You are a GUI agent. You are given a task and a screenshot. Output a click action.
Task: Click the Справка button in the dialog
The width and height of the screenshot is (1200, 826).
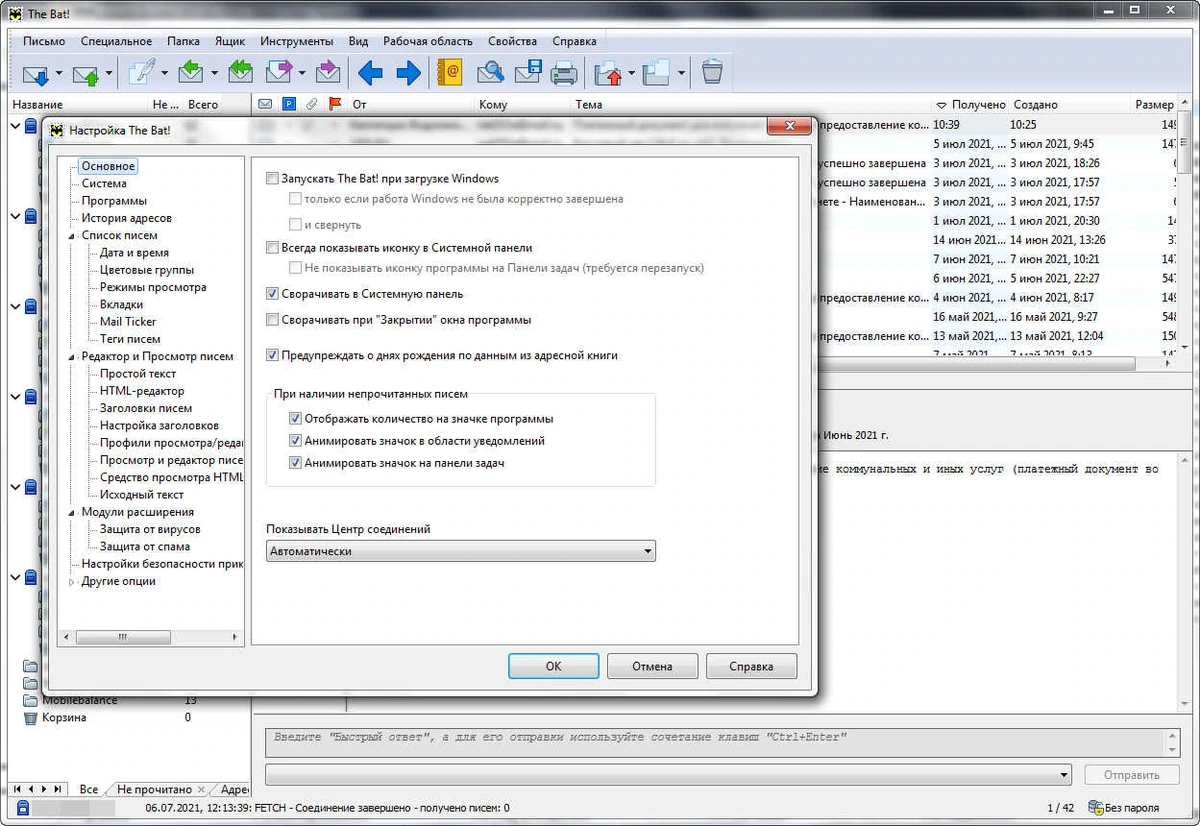click(751, 666)
